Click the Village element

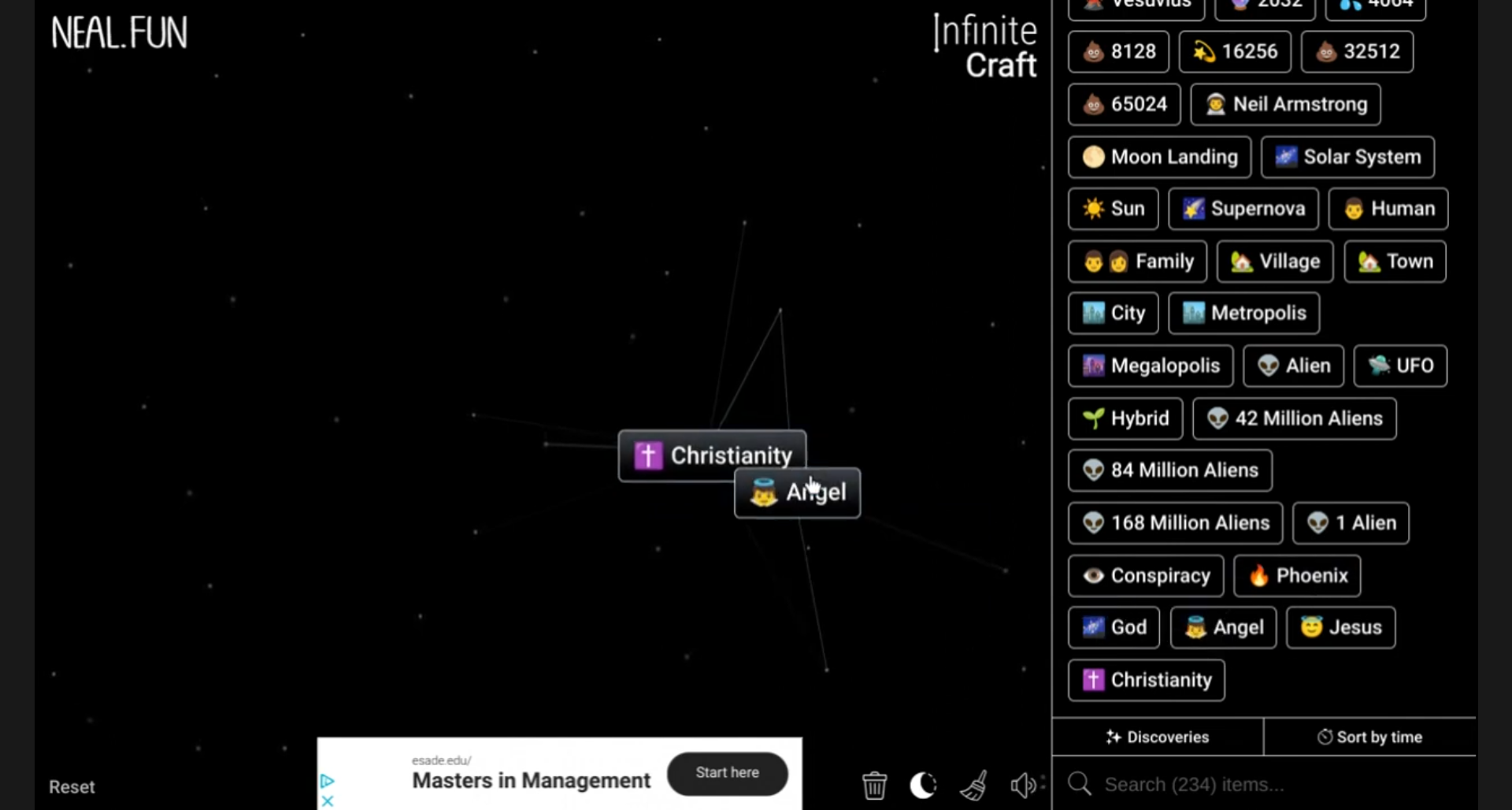click(x=1275, y=262)
